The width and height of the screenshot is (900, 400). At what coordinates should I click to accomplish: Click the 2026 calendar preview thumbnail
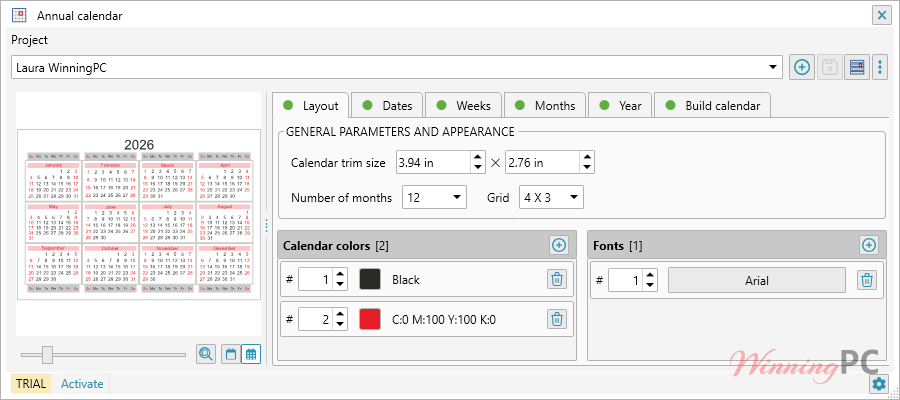139,214
